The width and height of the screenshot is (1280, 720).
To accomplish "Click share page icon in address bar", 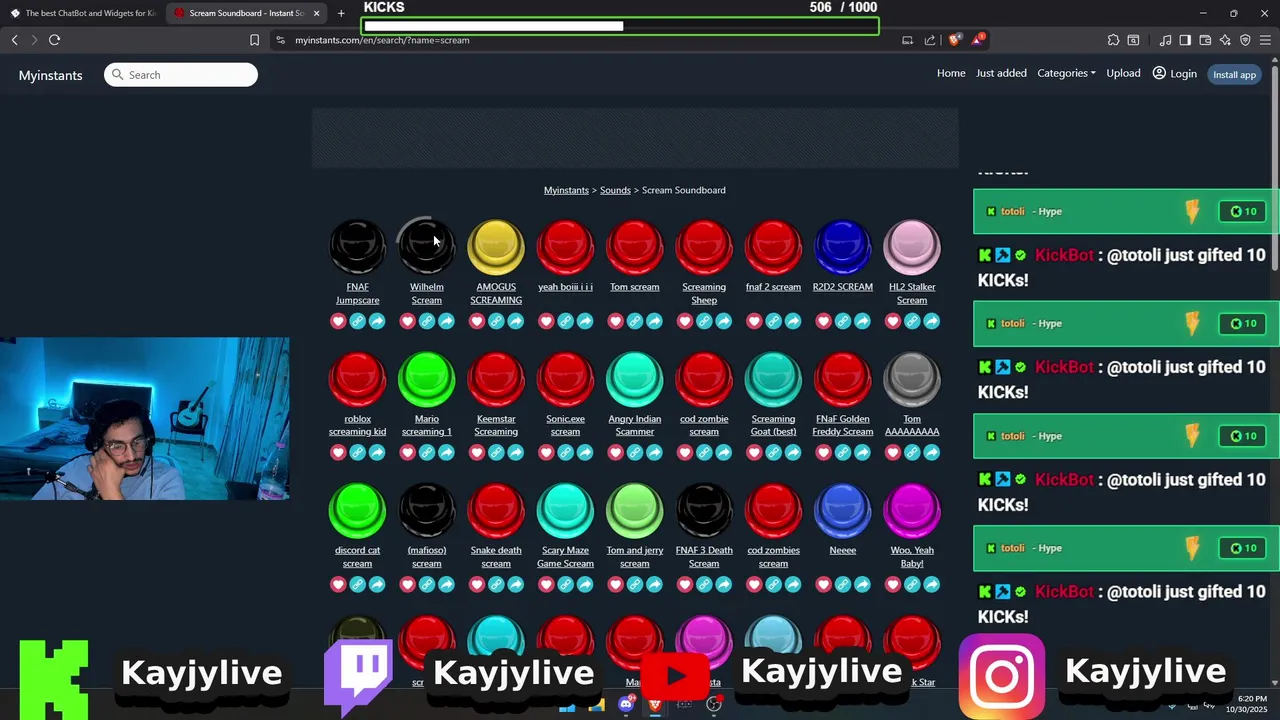I will pos(930,40).
